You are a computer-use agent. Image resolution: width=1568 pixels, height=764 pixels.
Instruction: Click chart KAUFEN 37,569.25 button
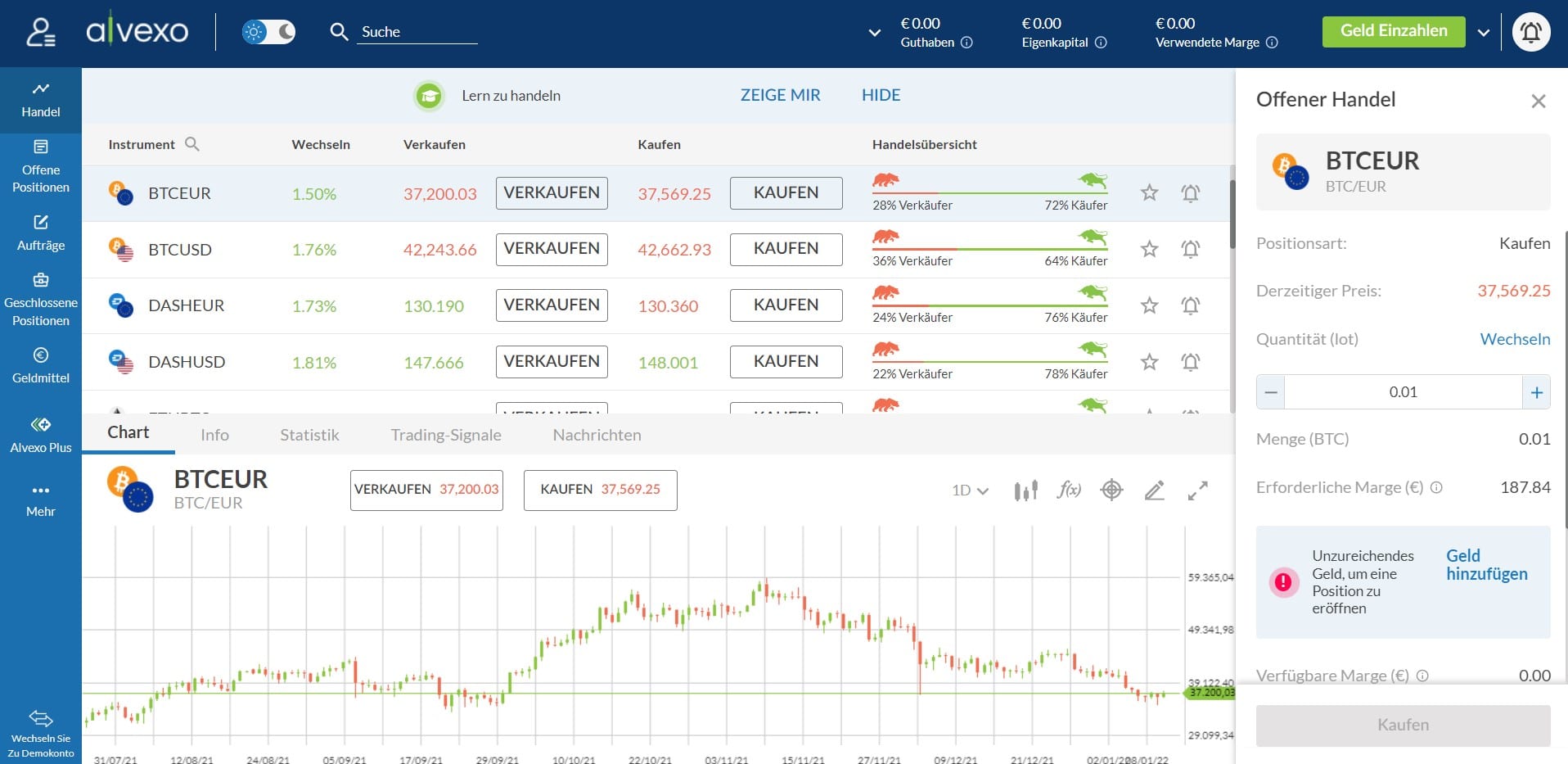tap(600, 490)
